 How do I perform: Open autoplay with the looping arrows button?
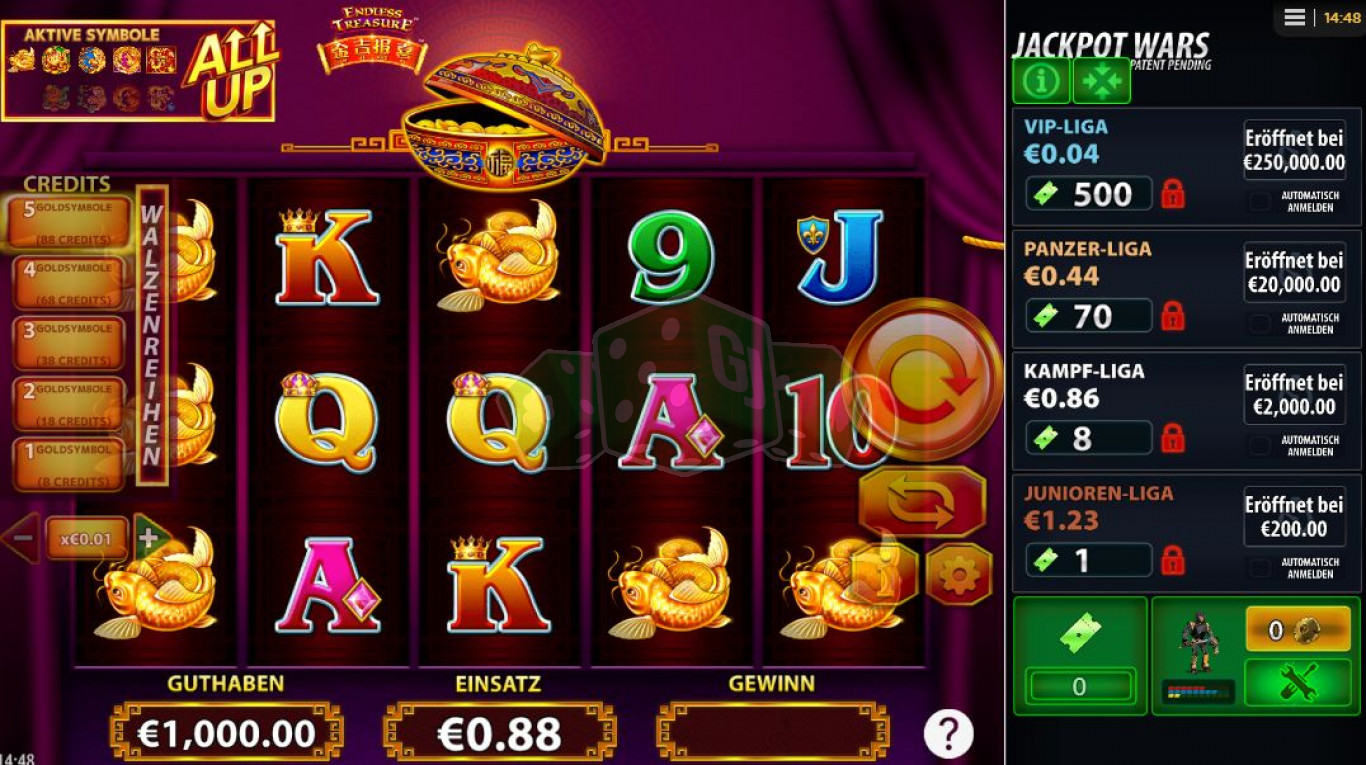pyautogui.click(x=922, y=502)
